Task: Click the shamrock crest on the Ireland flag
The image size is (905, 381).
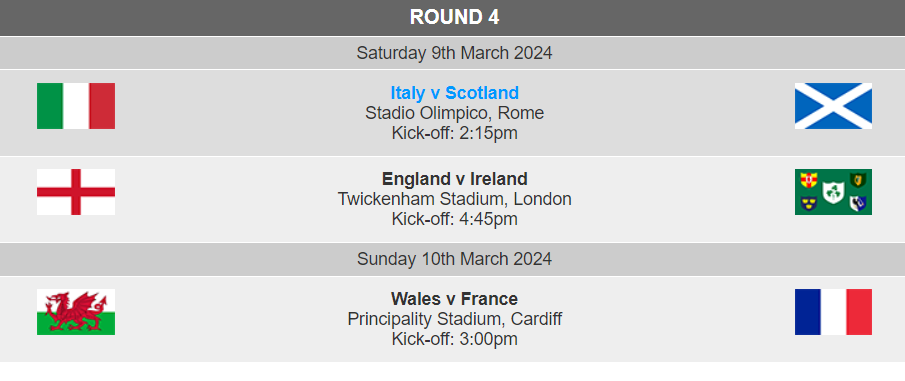Action: click(x=833, y=192)
